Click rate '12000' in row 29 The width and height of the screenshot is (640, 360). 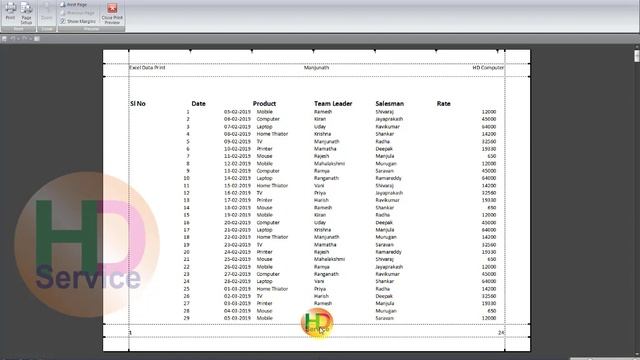(489, 318)
